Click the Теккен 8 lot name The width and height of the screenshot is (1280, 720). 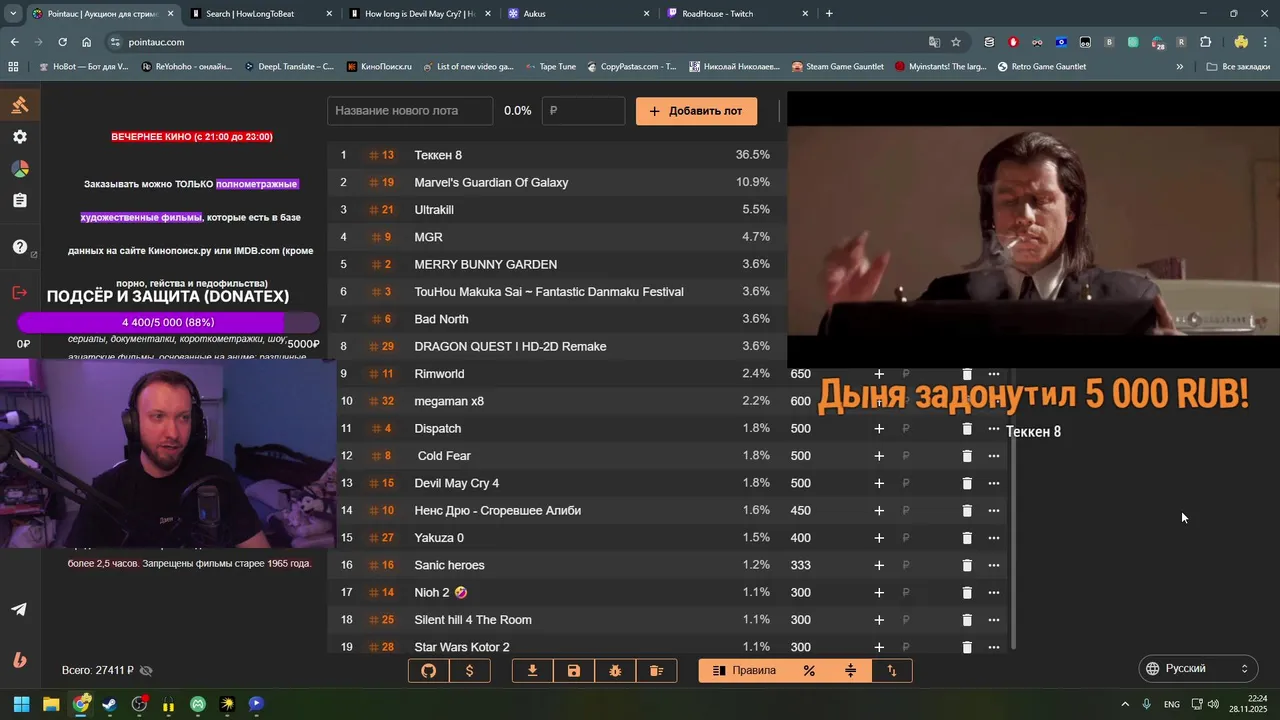point(438,155)
